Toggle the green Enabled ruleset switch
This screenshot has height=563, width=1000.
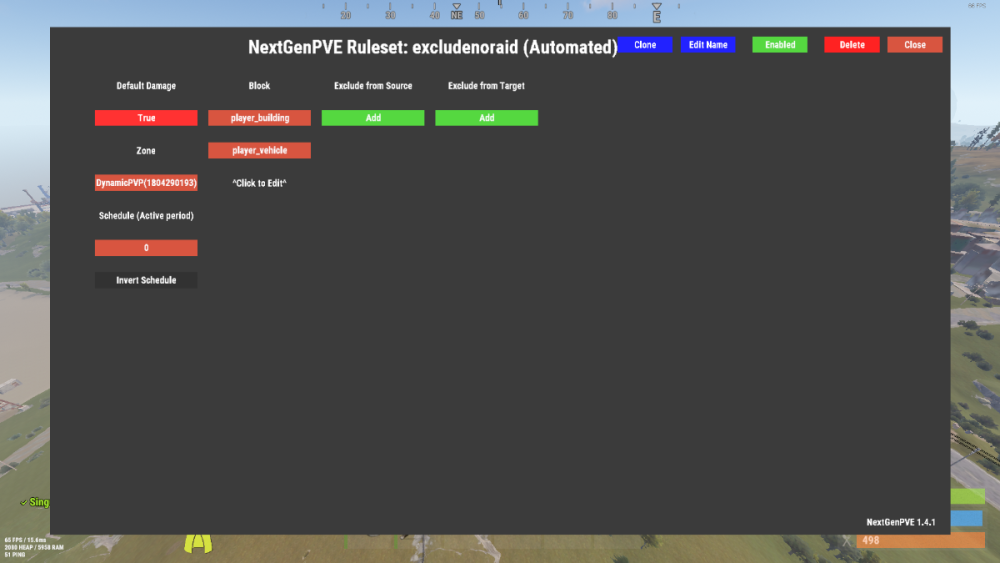(x=779, y=45)
